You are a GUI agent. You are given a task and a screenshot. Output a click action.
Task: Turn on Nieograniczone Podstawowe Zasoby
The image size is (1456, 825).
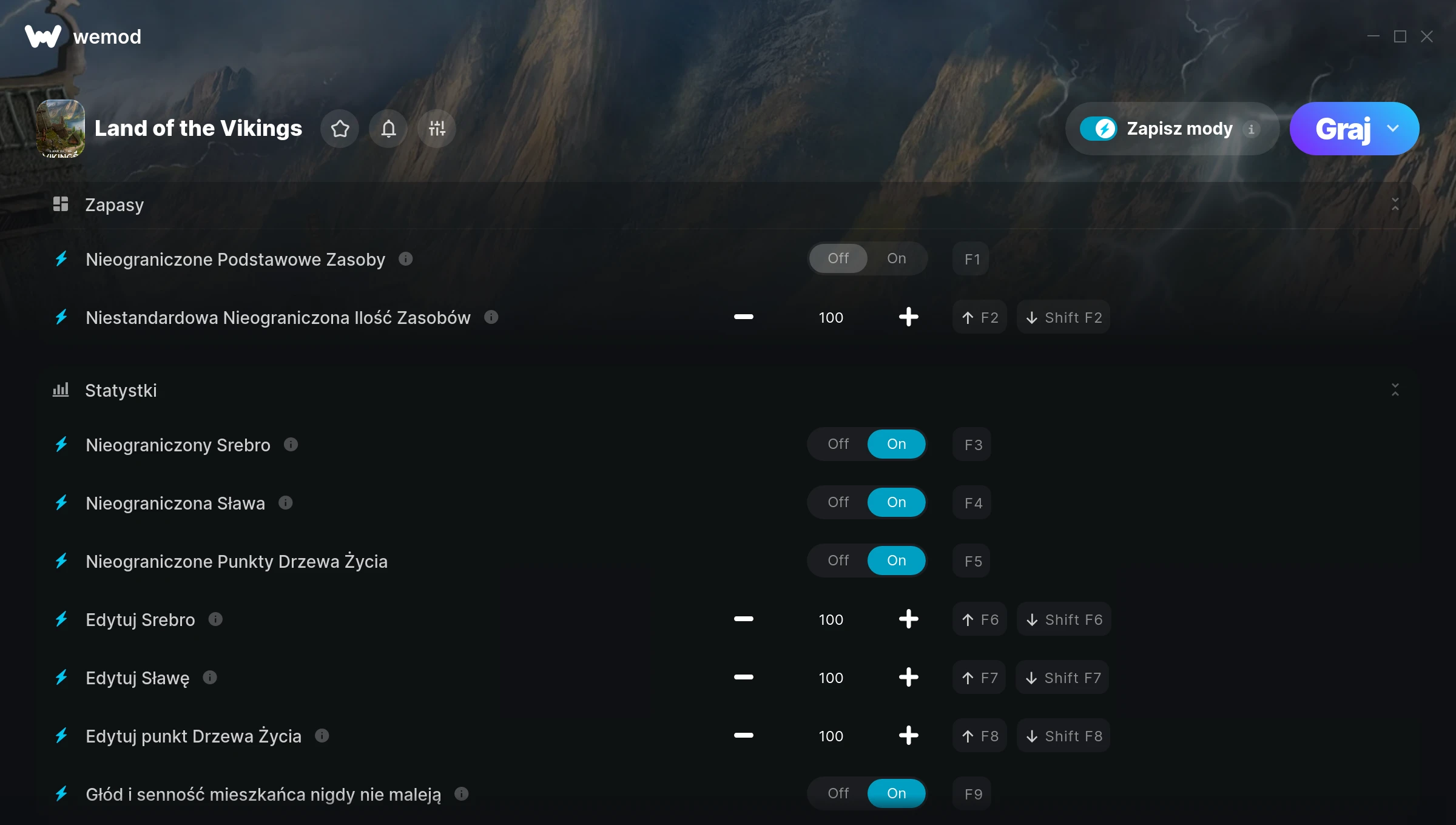pos(897,258)
